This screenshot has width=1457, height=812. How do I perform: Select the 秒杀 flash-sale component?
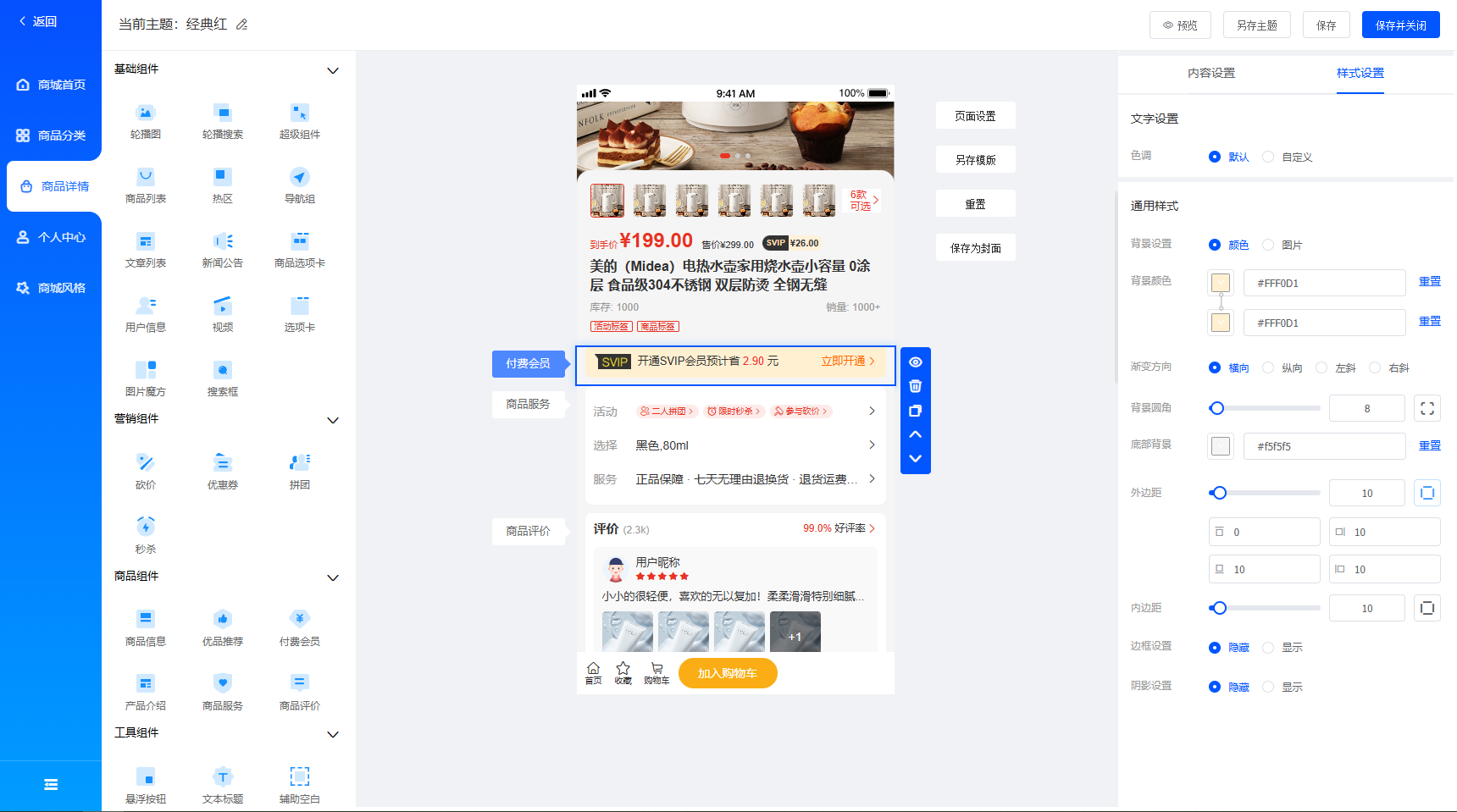coord(146,537)
